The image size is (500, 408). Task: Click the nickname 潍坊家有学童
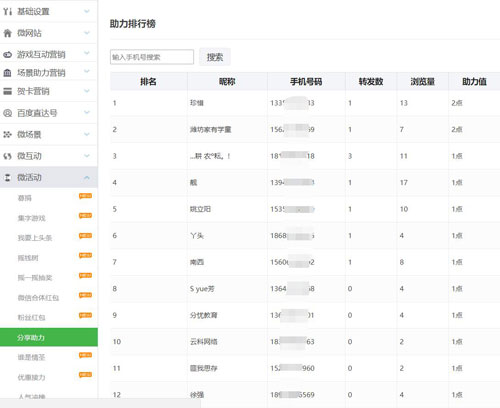point(210,129)
